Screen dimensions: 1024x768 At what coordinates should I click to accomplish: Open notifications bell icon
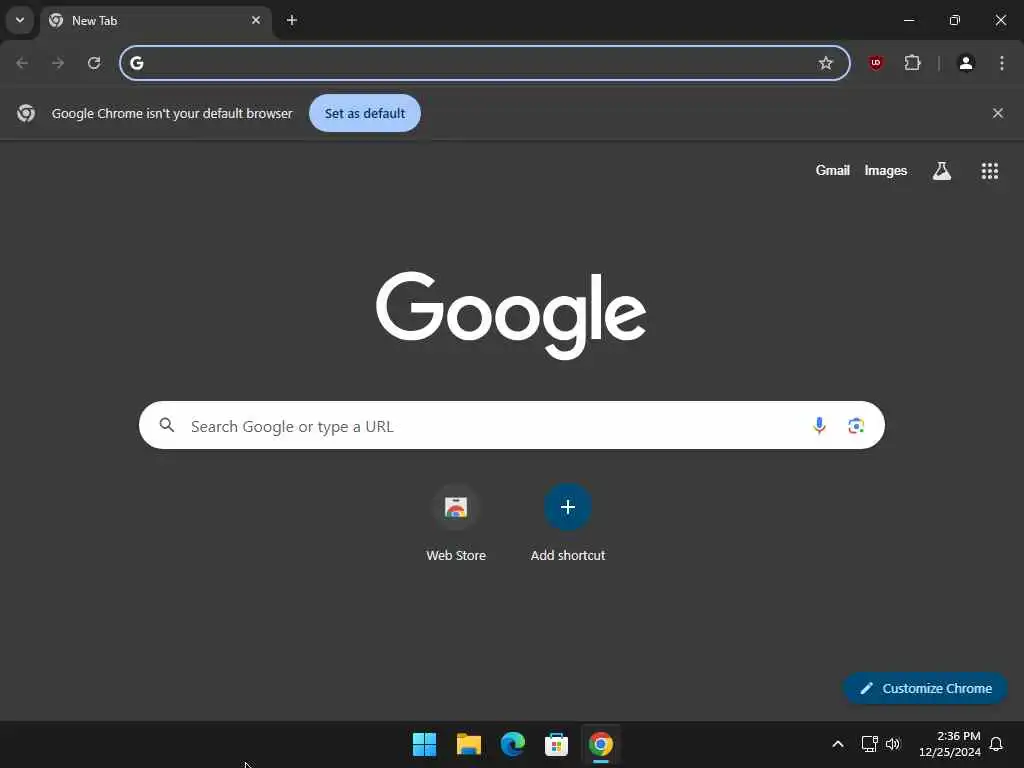[x=996, y=744]
